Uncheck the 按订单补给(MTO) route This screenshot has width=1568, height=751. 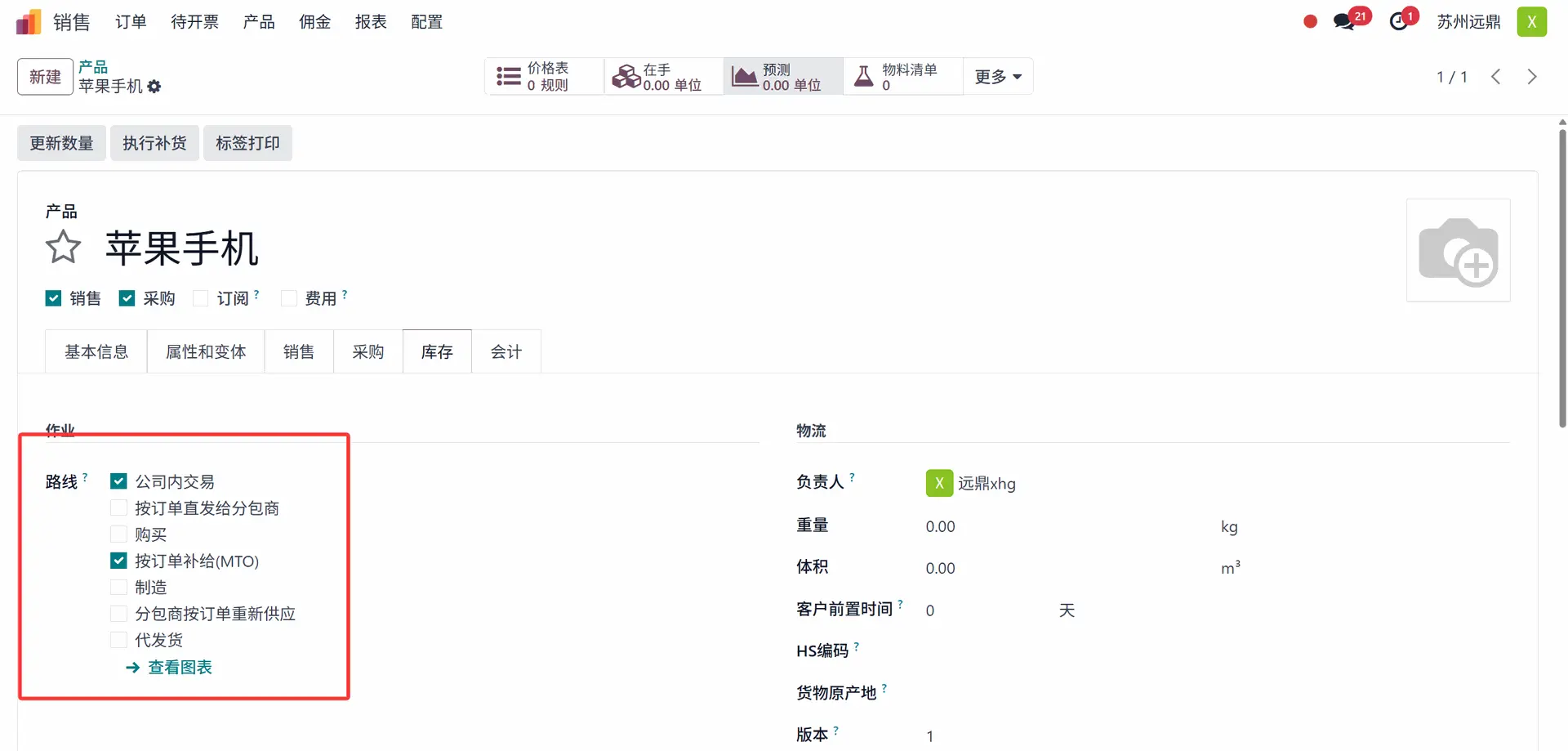pos(119,561)
